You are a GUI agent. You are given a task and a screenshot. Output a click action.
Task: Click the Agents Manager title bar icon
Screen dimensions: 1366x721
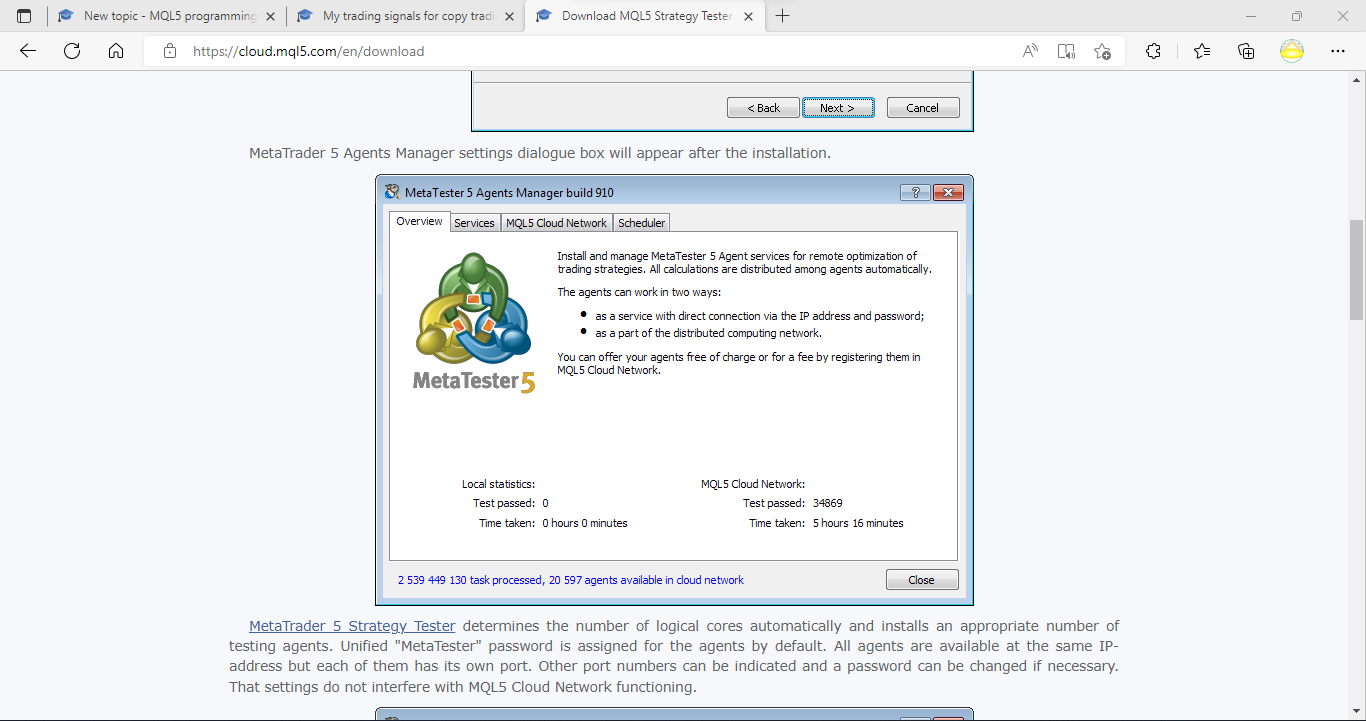click(392, 192)
